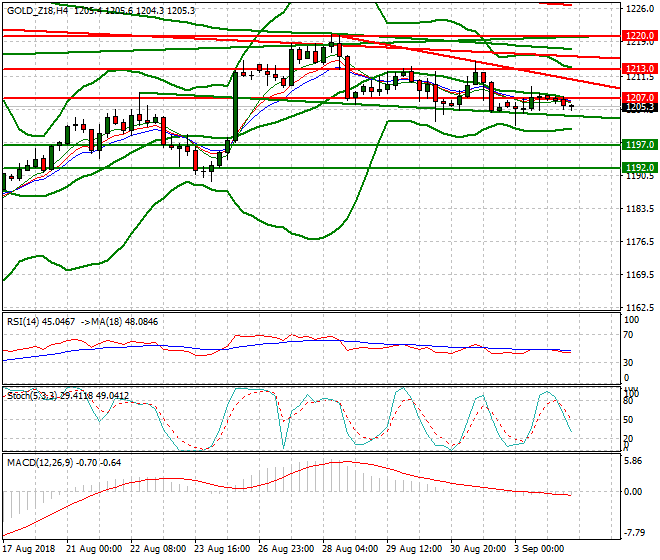Screen dimensions: 660x560
Task: Select the green 1197.0 support level label
Action: (x=639, y=145)
